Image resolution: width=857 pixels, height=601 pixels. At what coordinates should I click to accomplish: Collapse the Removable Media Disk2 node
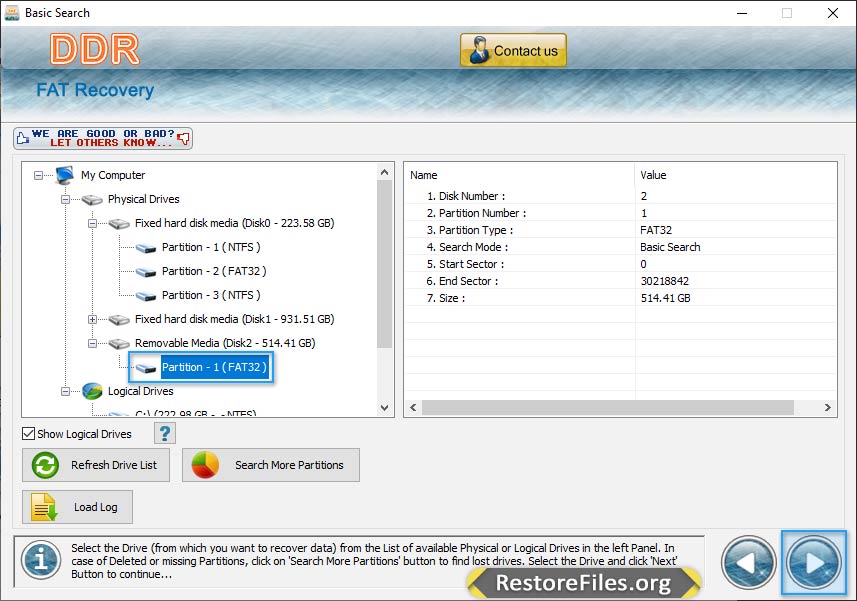click(92, 344)
